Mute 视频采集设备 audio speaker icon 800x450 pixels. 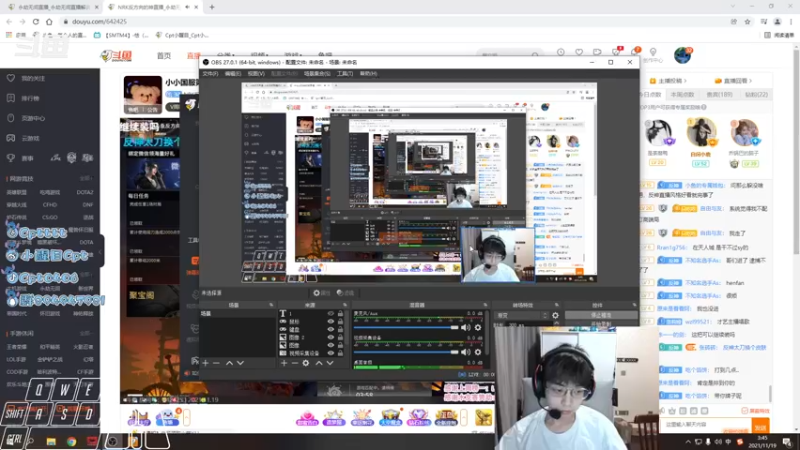pos(466,352)
